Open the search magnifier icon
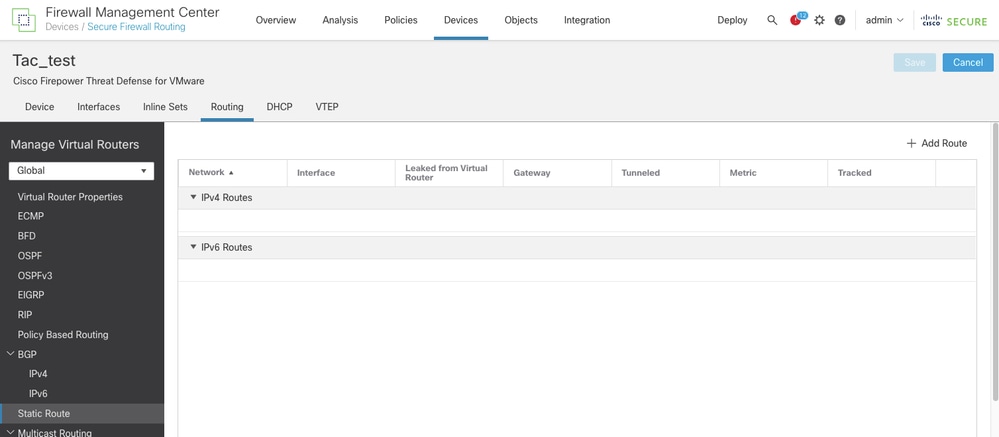The width and height of the screenshot is (999, 437). 772,20
